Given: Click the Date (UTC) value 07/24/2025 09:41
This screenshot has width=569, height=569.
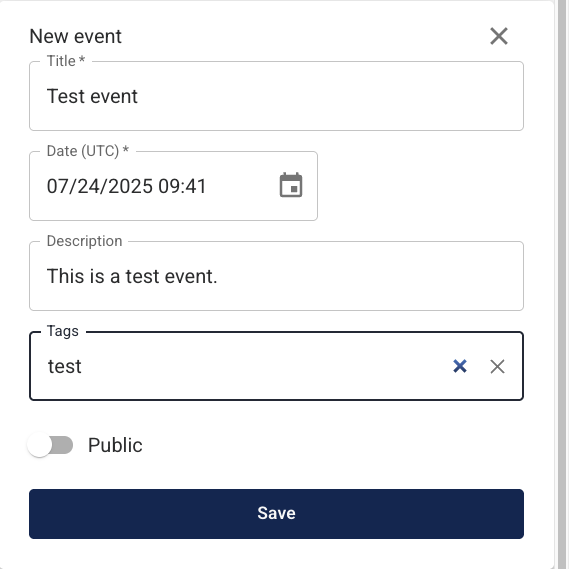Looking at the screenshot, I should pyautogui.click(x=126, y=186).
